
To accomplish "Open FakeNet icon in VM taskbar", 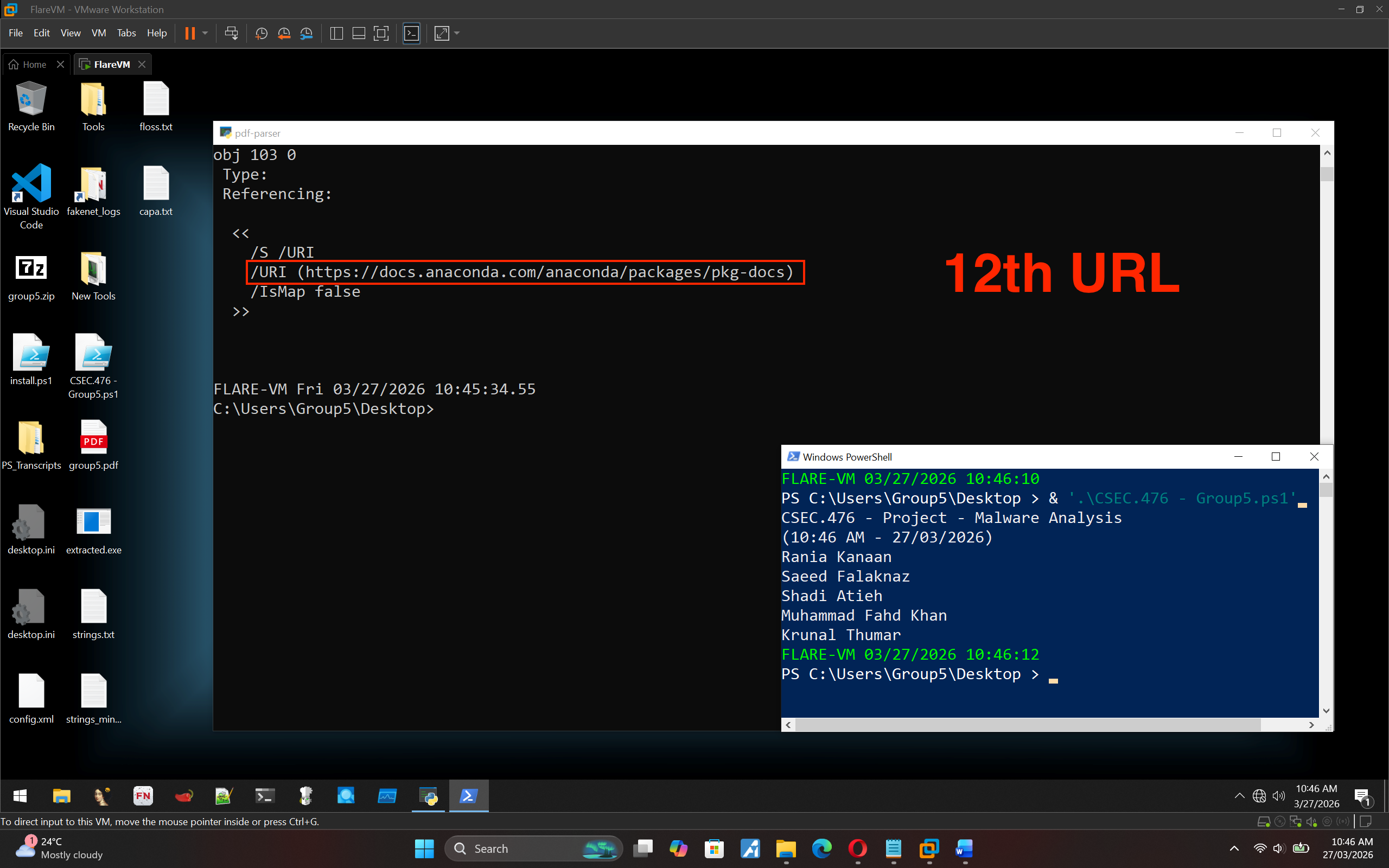I will 142,796.
